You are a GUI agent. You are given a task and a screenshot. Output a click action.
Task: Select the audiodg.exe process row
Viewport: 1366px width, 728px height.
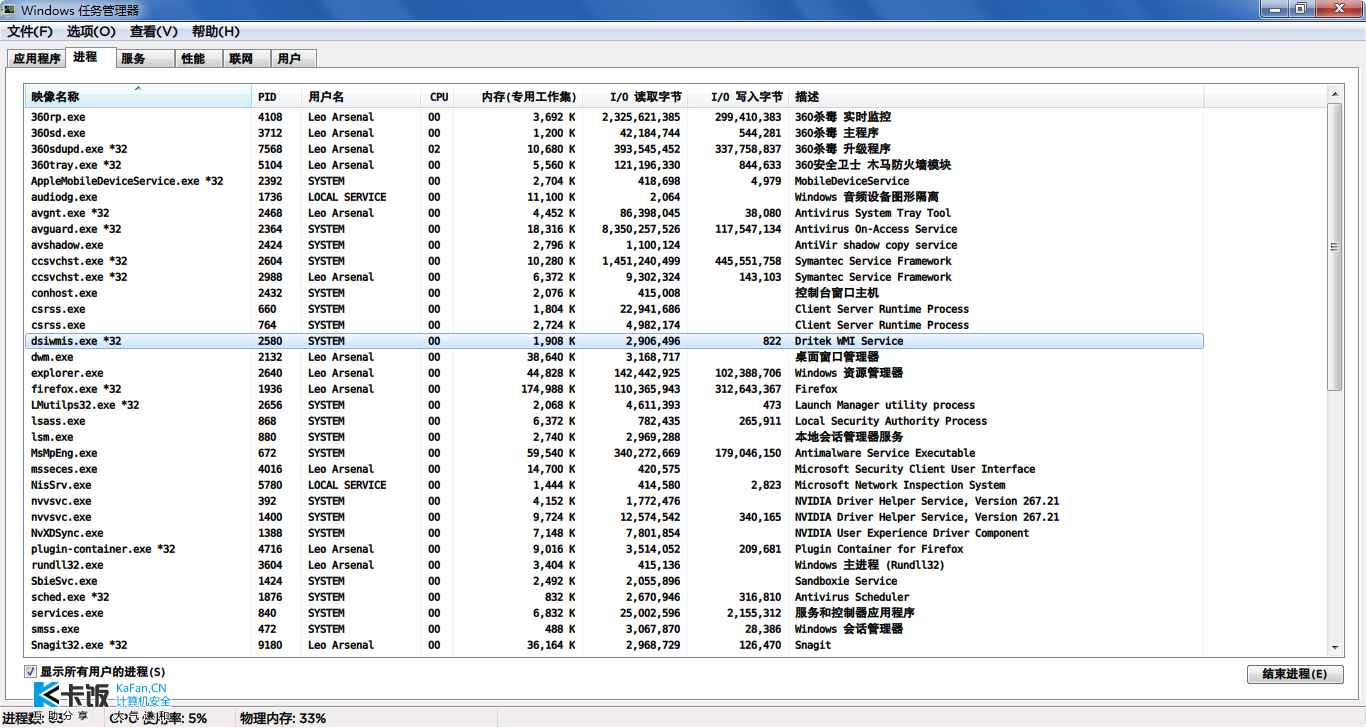614,197
